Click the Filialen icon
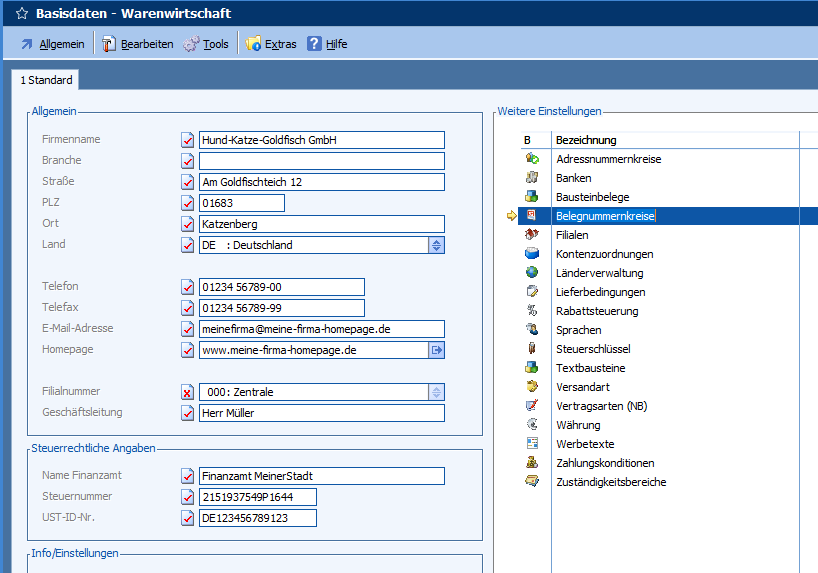 (x=532, y=235)
